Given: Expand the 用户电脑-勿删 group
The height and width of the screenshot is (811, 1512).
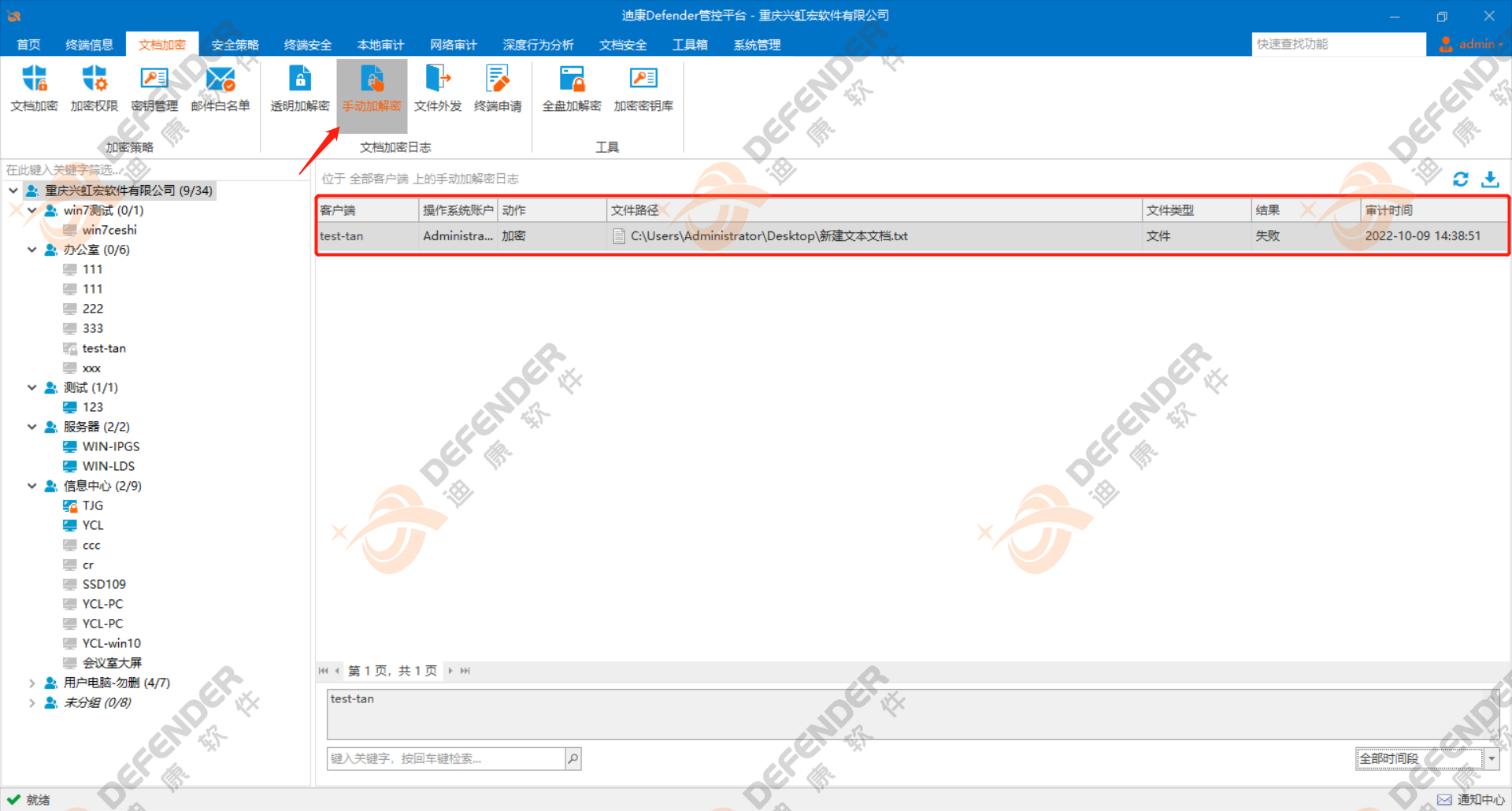Looking at the screenshot, I should pos(32,683).
